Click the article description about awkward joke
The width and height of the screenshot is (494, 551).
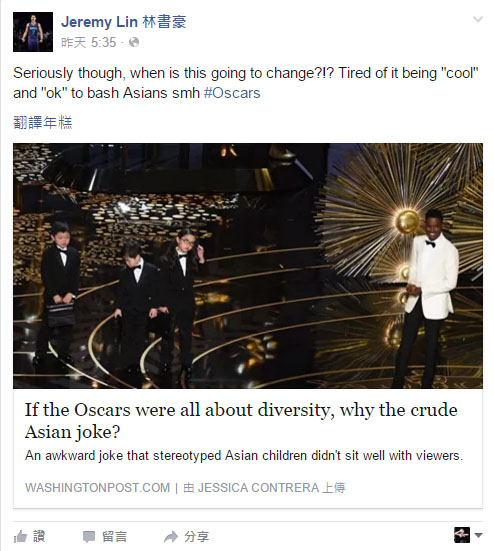(244, 456)
